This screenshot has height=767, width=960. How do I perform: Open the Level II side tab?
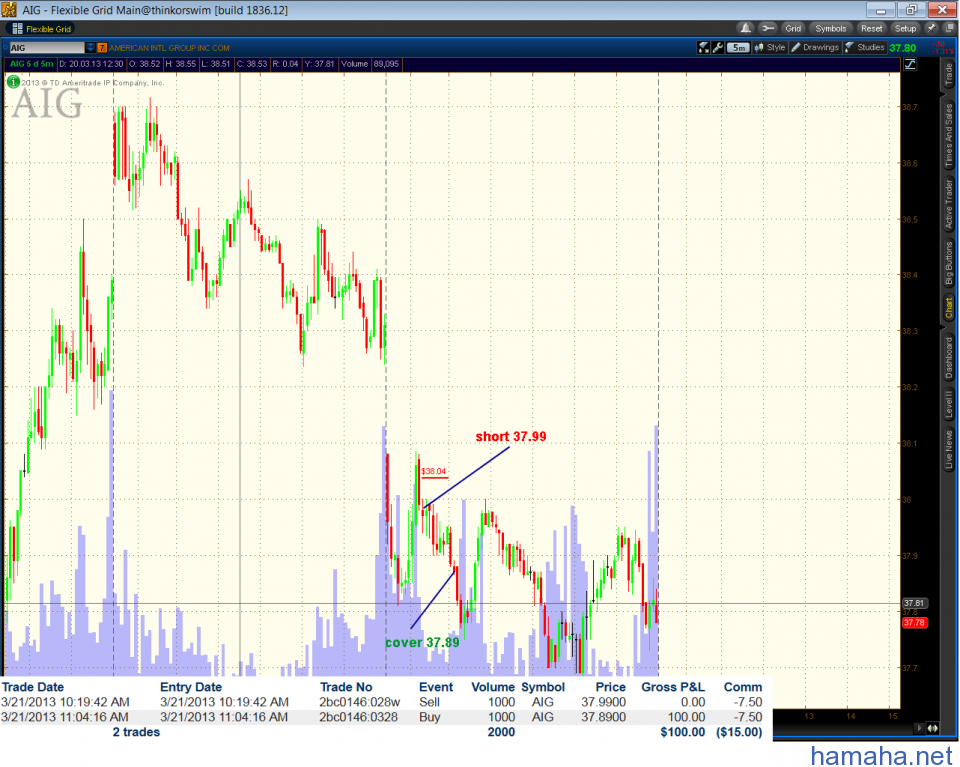coord(948,404)
